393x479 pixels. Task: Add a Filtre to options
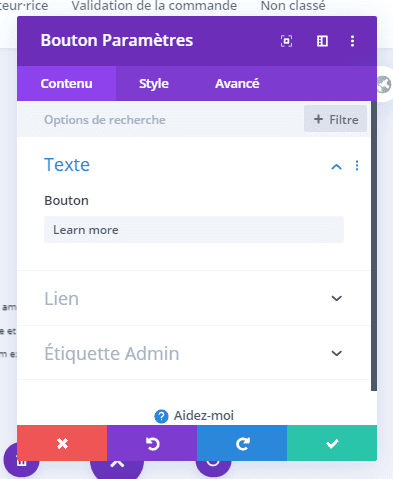(x=335, y=119)
